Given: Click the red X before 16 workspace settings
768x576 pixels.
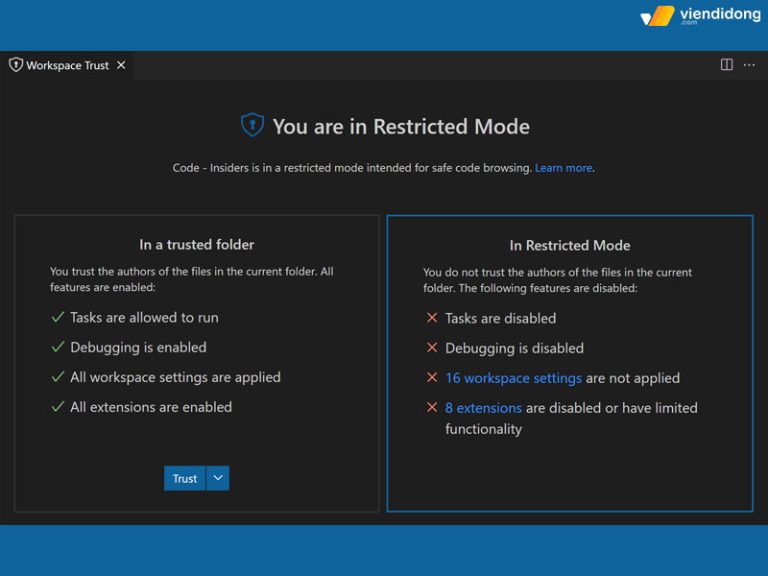Looking at the screenshot, I should (x=432, y=378).
